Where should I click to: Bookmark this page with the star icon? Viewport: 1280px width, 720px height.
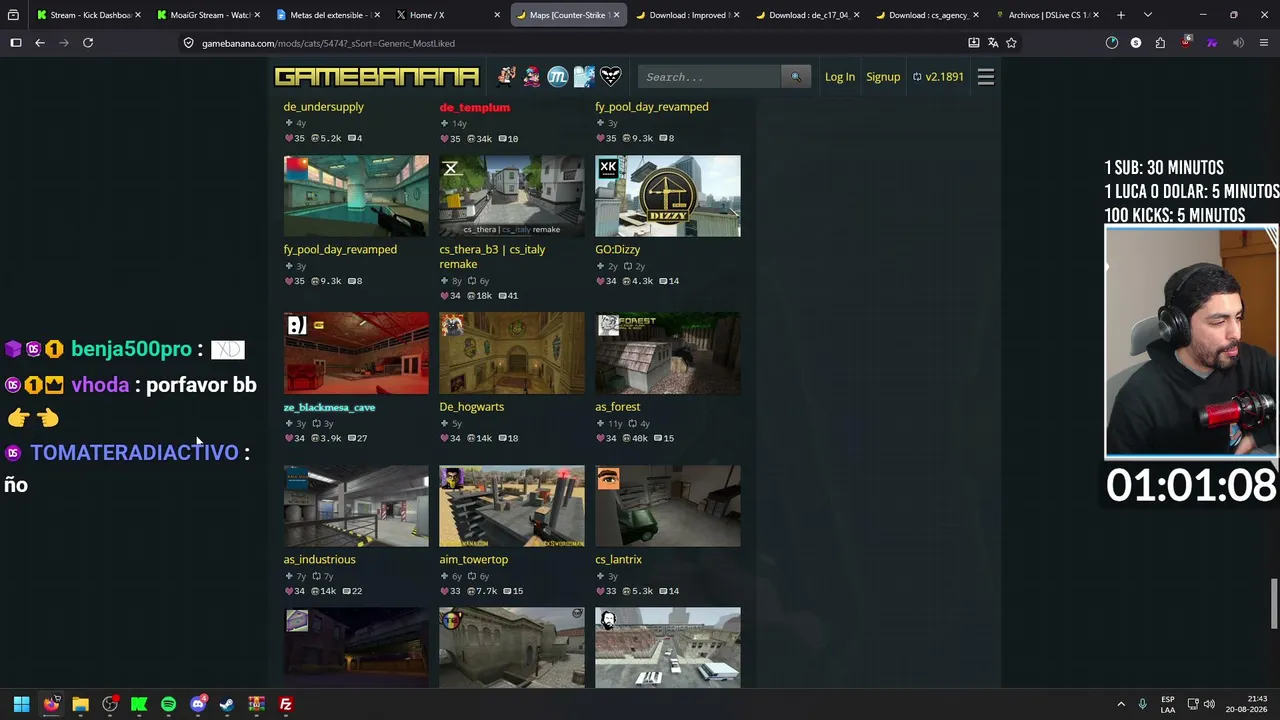1011,43
